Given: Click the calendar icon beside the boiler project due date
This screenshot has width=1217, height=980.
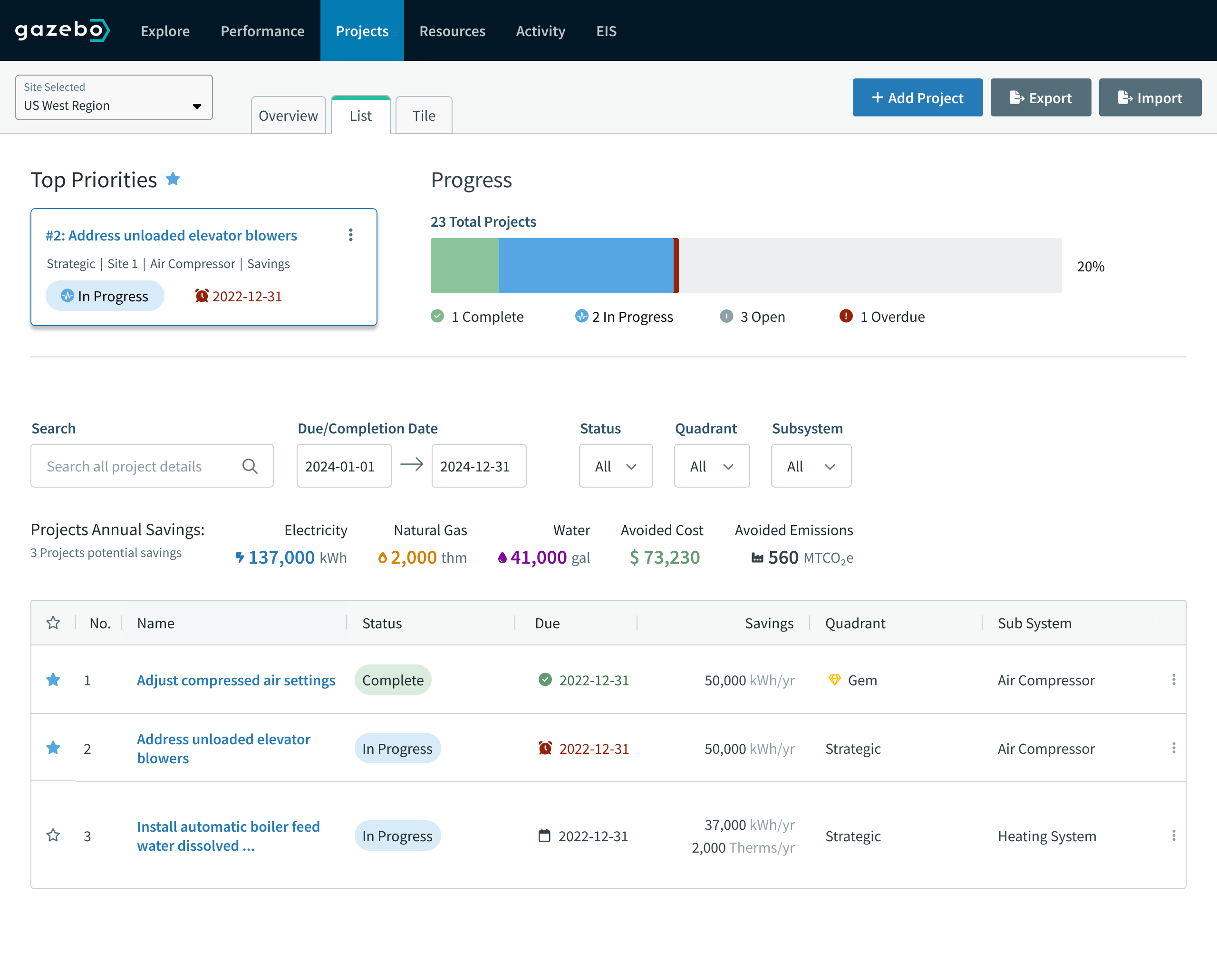Looking at the screenshot, I should click(x=544, y=836).
